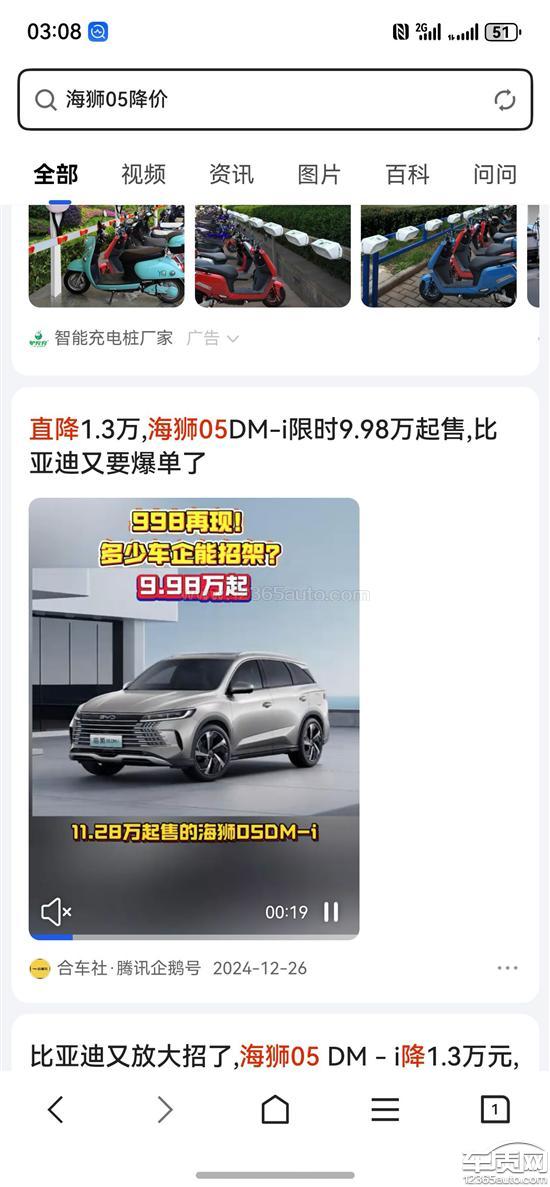Viewport: 550px width, 1187px height.
Task: Switch to the 视频 tab
Action: coord(143,174)
